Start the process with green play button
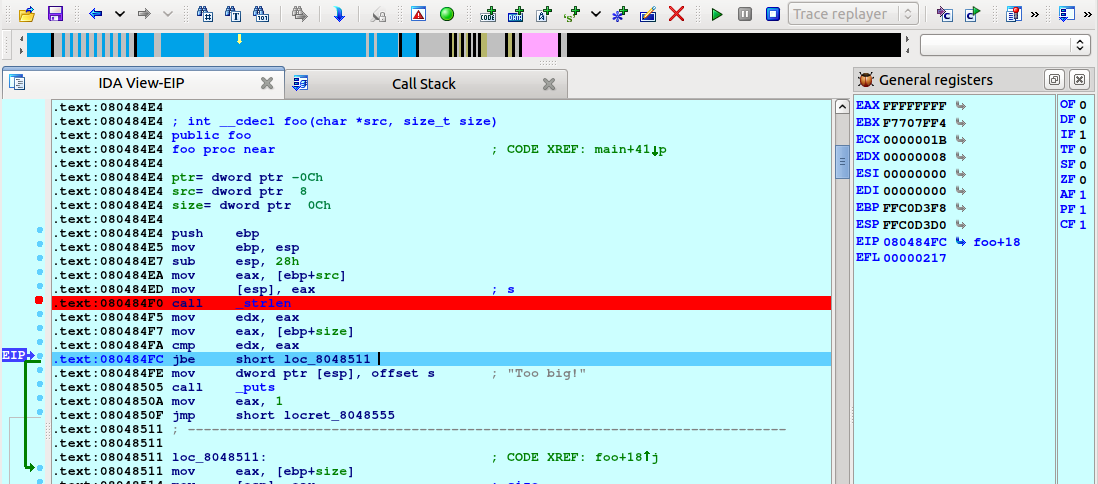 [x=716, y=14]
